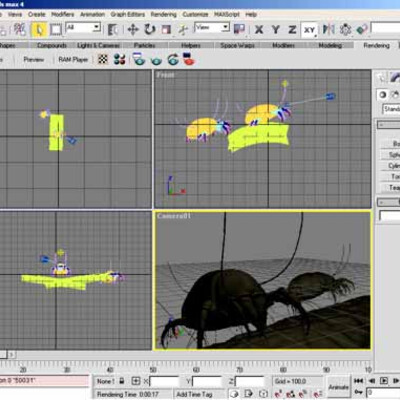Open the Material Editor spheres icon
This screenshot has height=400, width=400.
pos(119,60)
